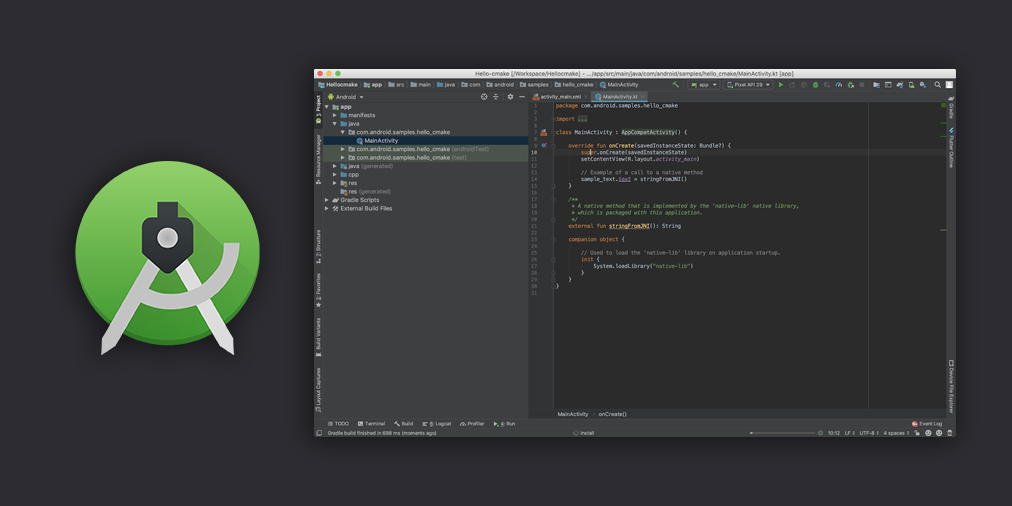Toggle the Build Variants side tab
The width and height of the screenshot is (1012, 506).
pyautogui.click(x=318, y=337)
